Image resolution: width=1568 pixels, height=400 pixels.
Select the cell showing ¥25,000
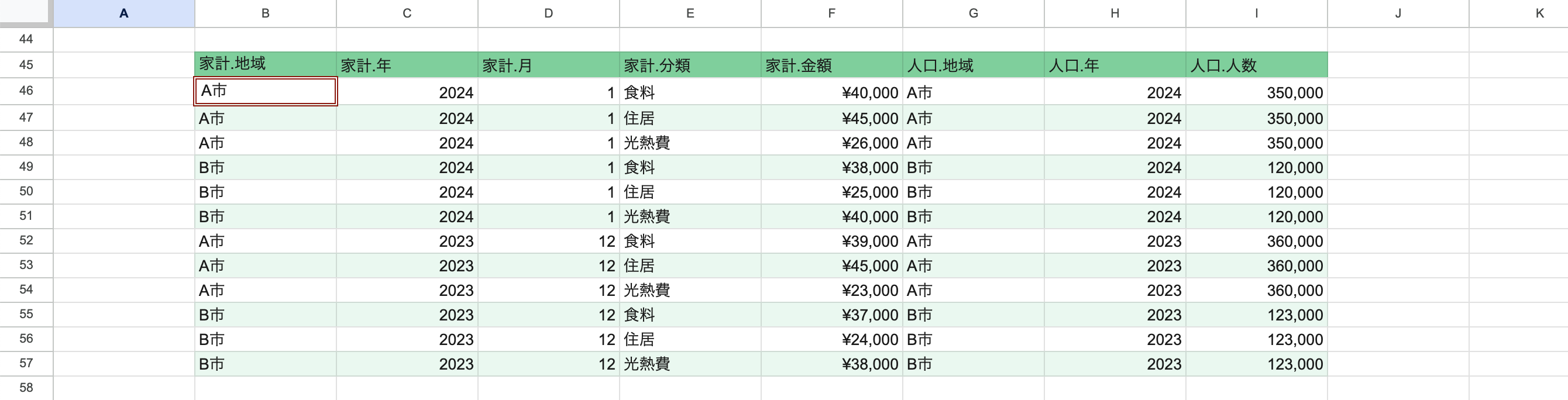pos(831,192)
